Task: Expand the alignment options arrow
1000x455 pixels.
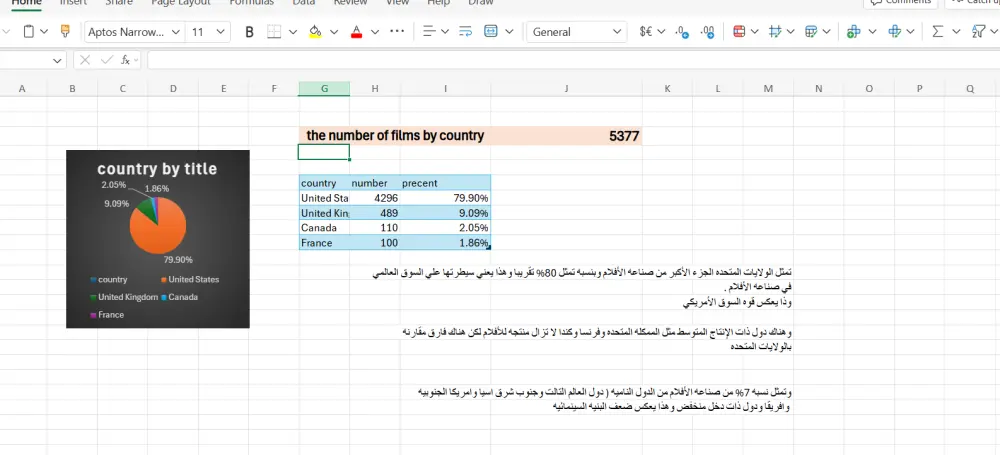Action: 445,31
